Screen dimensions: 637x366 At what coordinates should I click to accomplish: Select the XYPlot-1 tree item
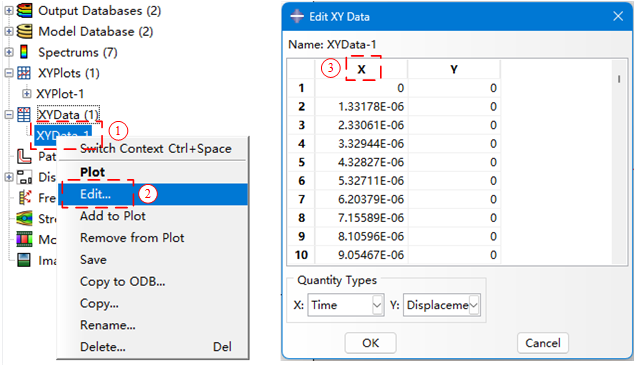tap(60, 94)
